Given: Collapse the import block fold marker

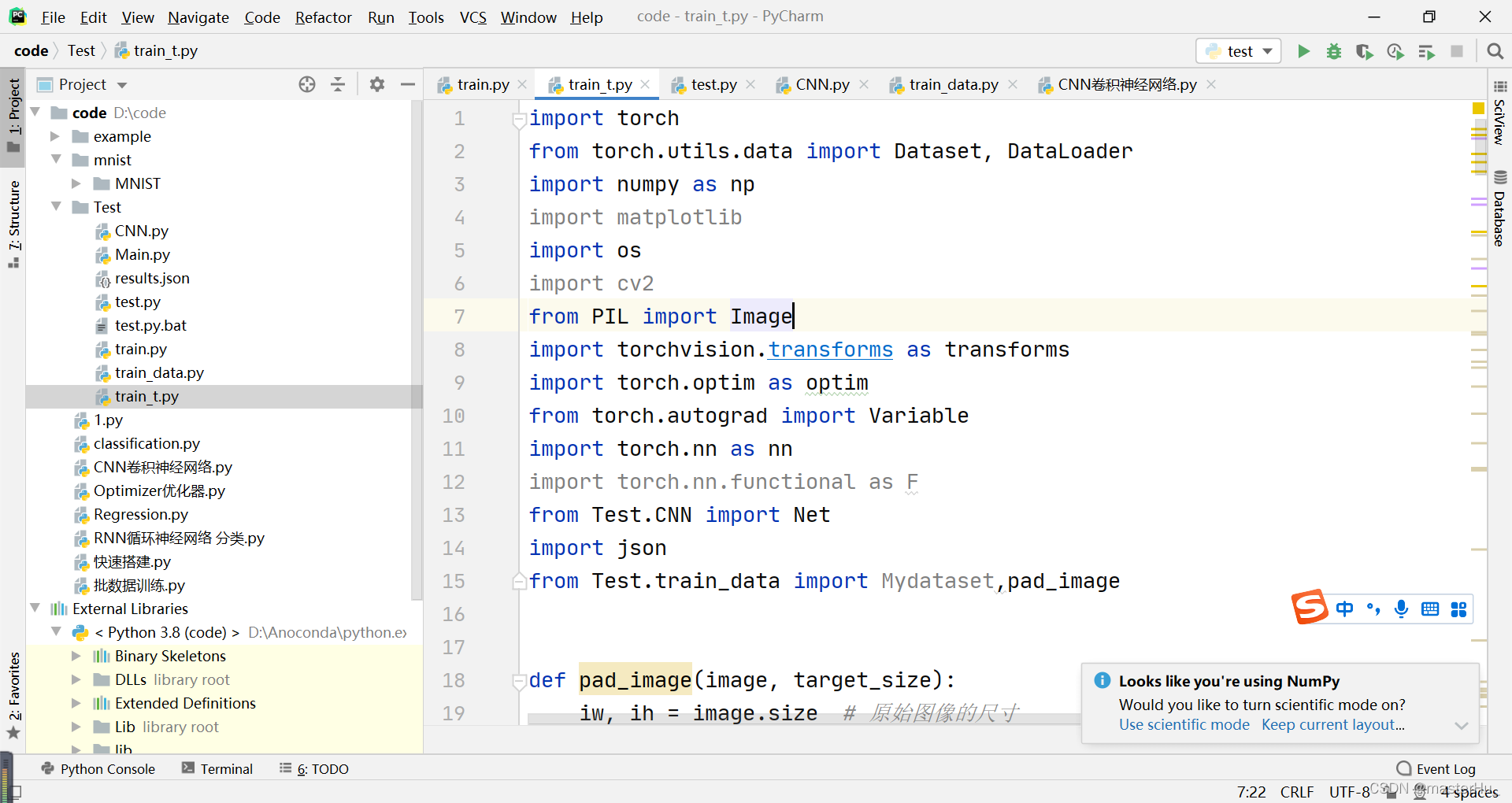Looking at the screenshot, I should click(x=519, y=120).
